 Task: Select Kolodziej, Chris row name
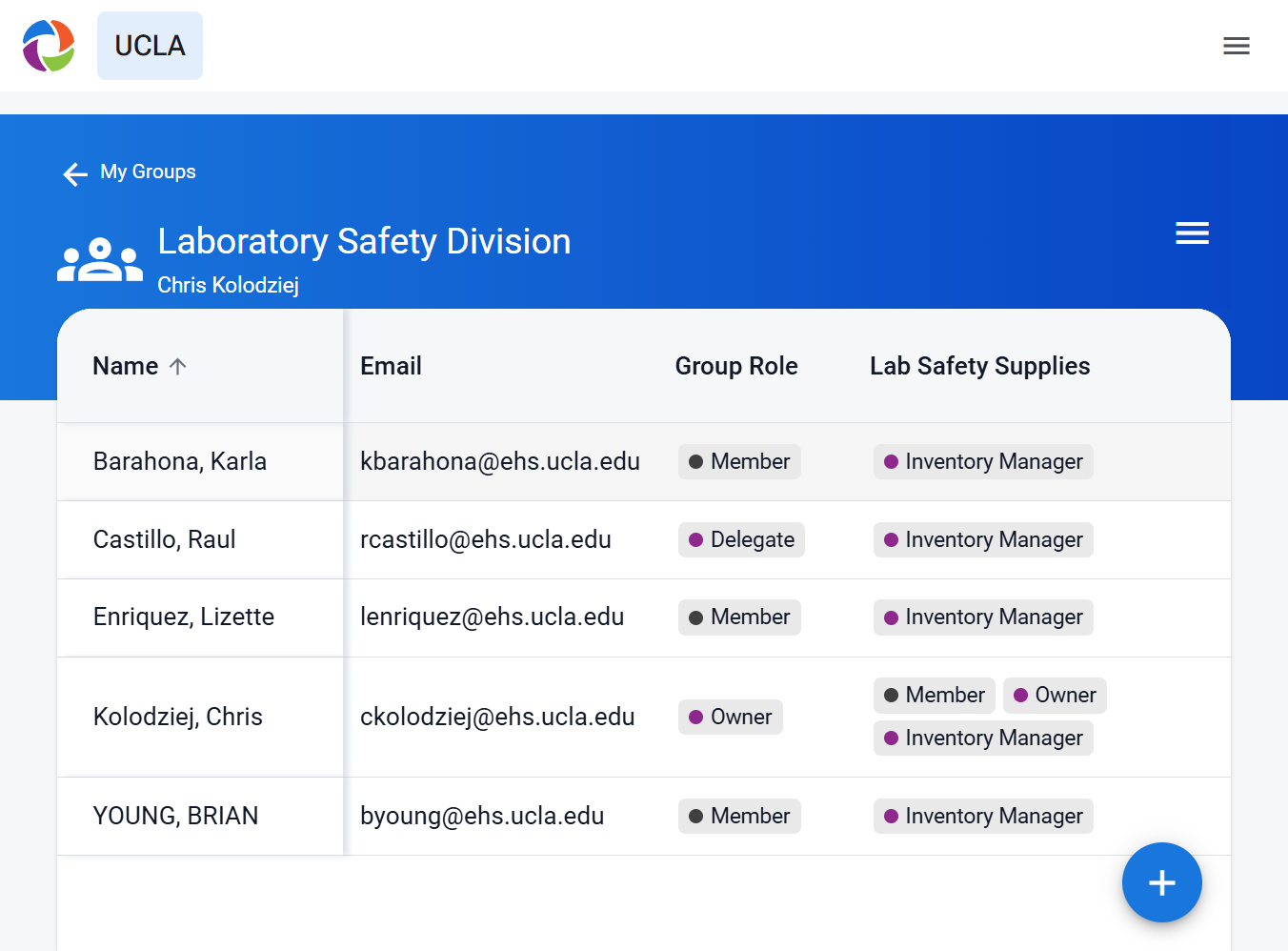pyautogui.click(x=178, y=717)
